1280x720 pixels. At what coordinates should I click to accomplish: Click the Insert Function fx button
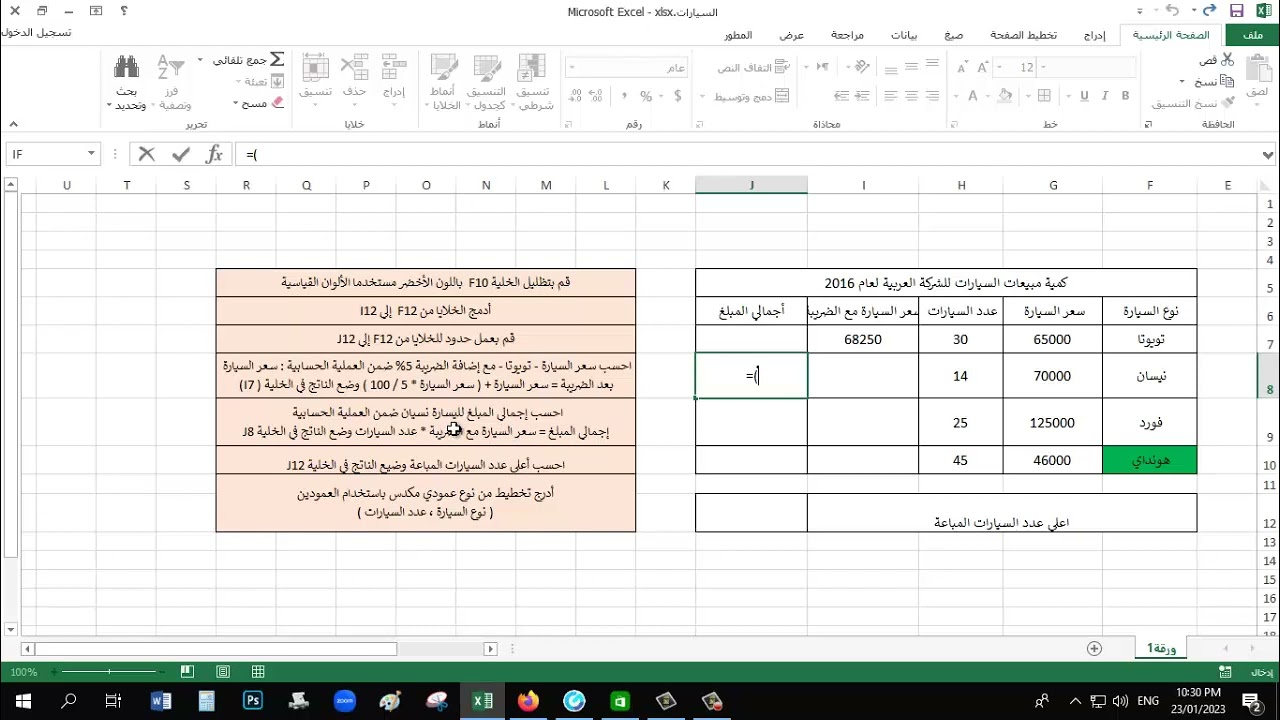pyautogui.click(x=214, y=154)
